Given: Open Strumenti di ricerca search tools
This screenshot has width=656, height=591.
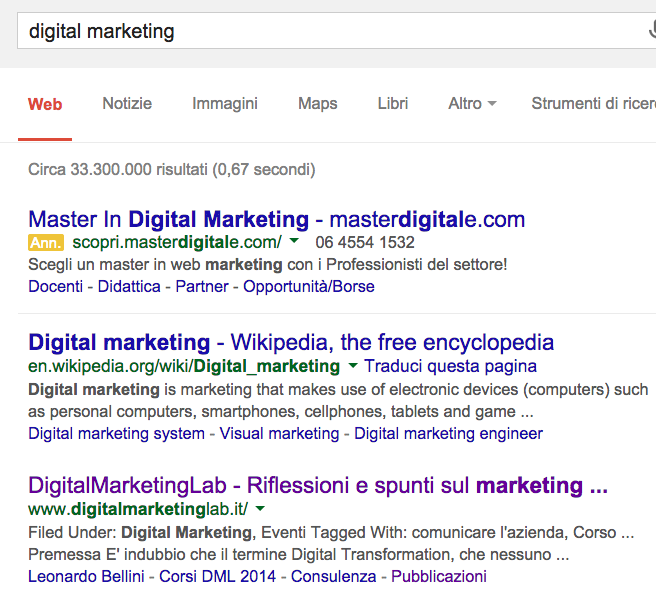Looking at the screenshot, I should [593, 103].
